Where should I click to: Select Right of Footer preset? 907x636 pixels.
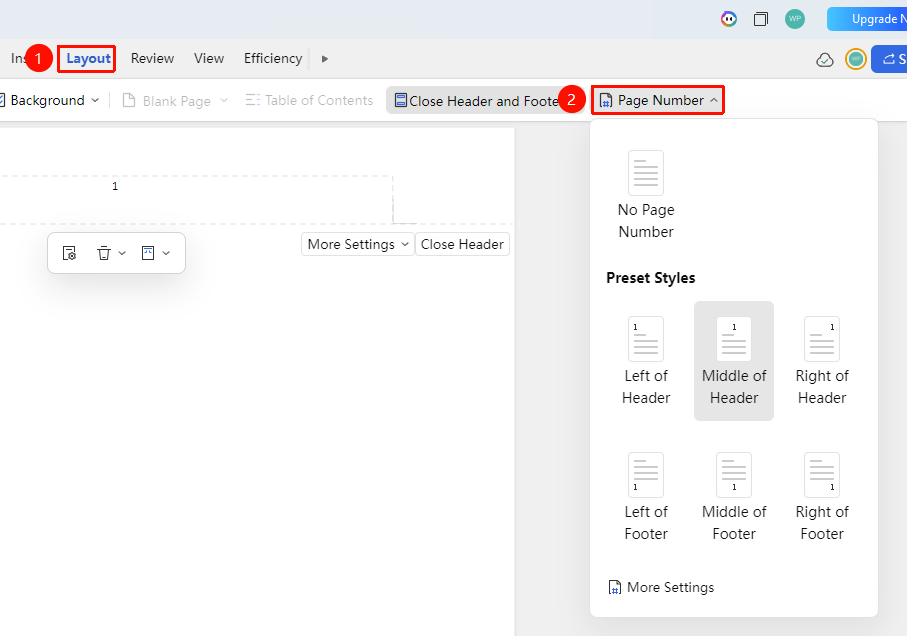[822, 497]
